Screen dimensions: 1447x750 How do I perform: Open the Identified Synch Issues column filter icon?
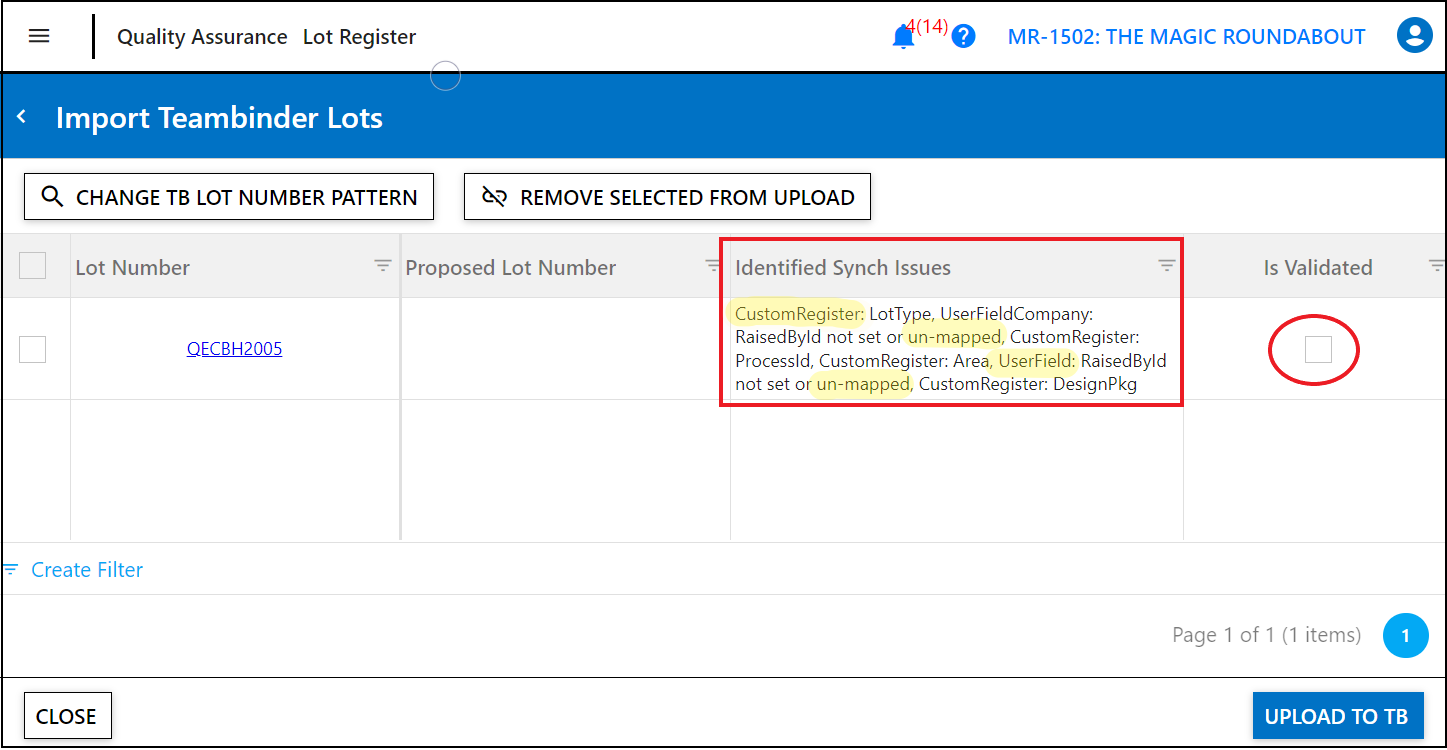click(1166, 265)
